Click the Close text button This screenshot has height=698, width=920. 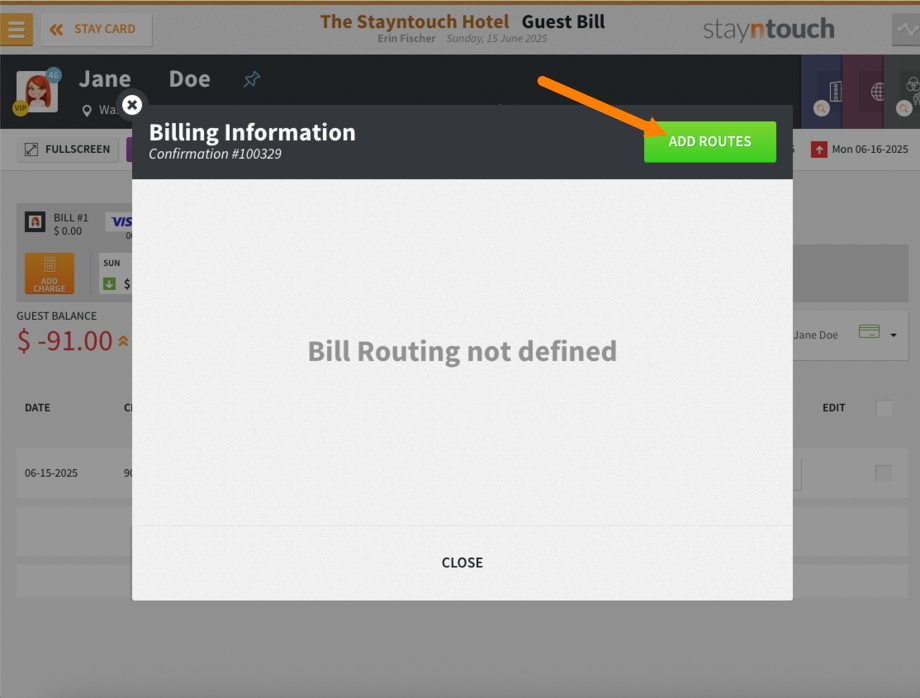coord(462,563)
